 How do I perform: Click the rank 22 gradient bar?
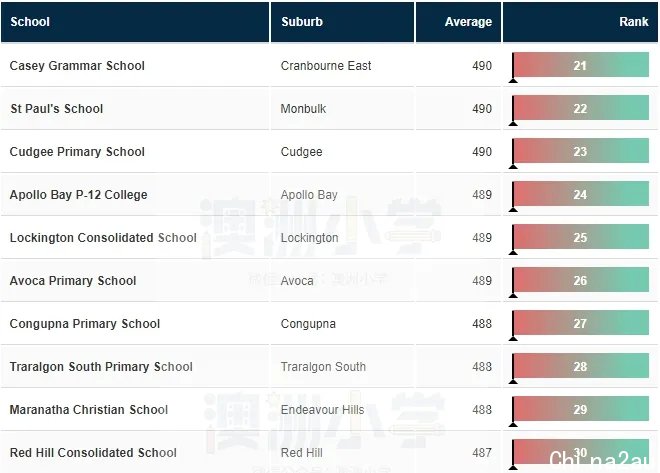coord(581,108)
